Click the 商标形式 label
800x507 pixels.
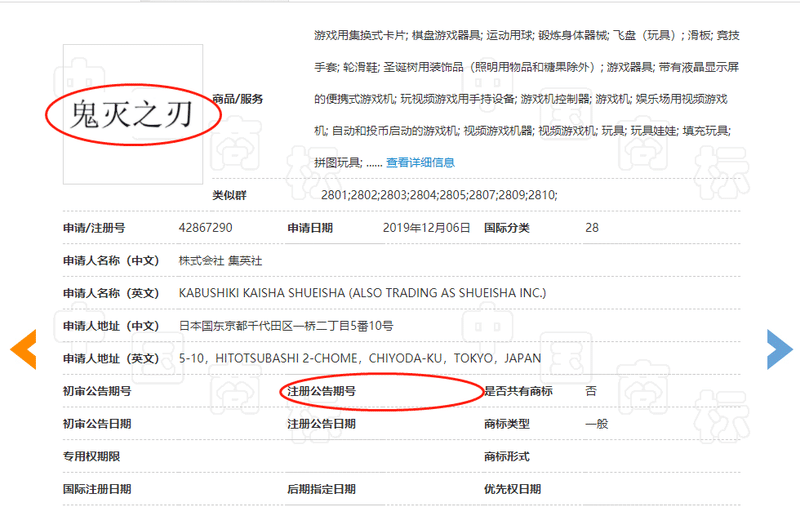(507, 457)
